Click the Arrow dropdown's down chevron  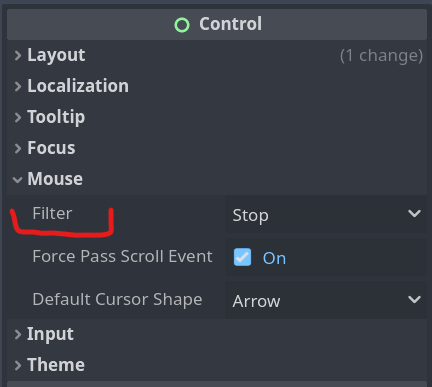414,299
